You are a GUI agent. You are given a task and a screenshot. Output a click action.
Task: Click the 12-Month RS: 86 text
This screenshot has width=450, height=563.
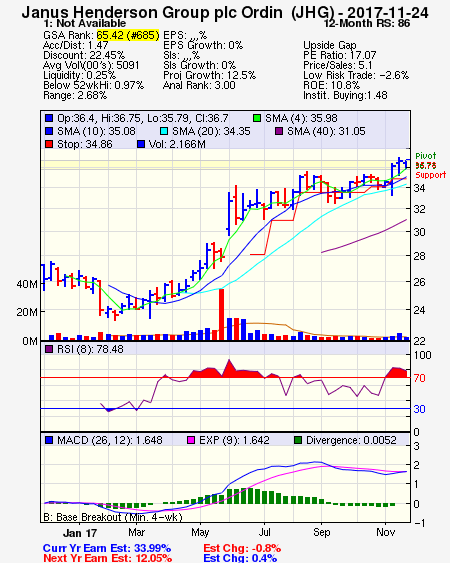click(x=367, y=23)
